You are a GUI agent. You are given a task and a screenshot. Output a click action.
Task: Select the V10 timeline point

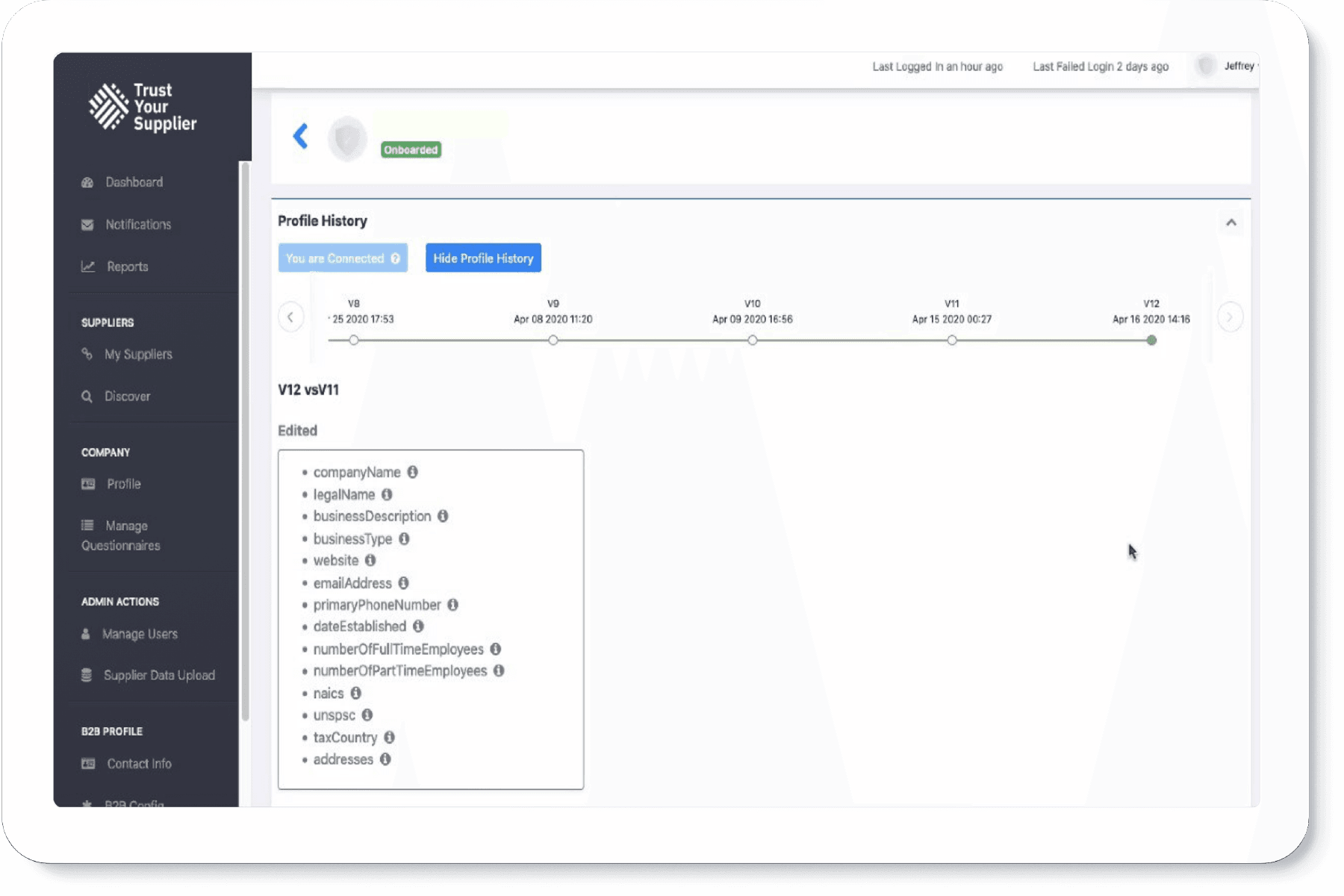(753, 340)
